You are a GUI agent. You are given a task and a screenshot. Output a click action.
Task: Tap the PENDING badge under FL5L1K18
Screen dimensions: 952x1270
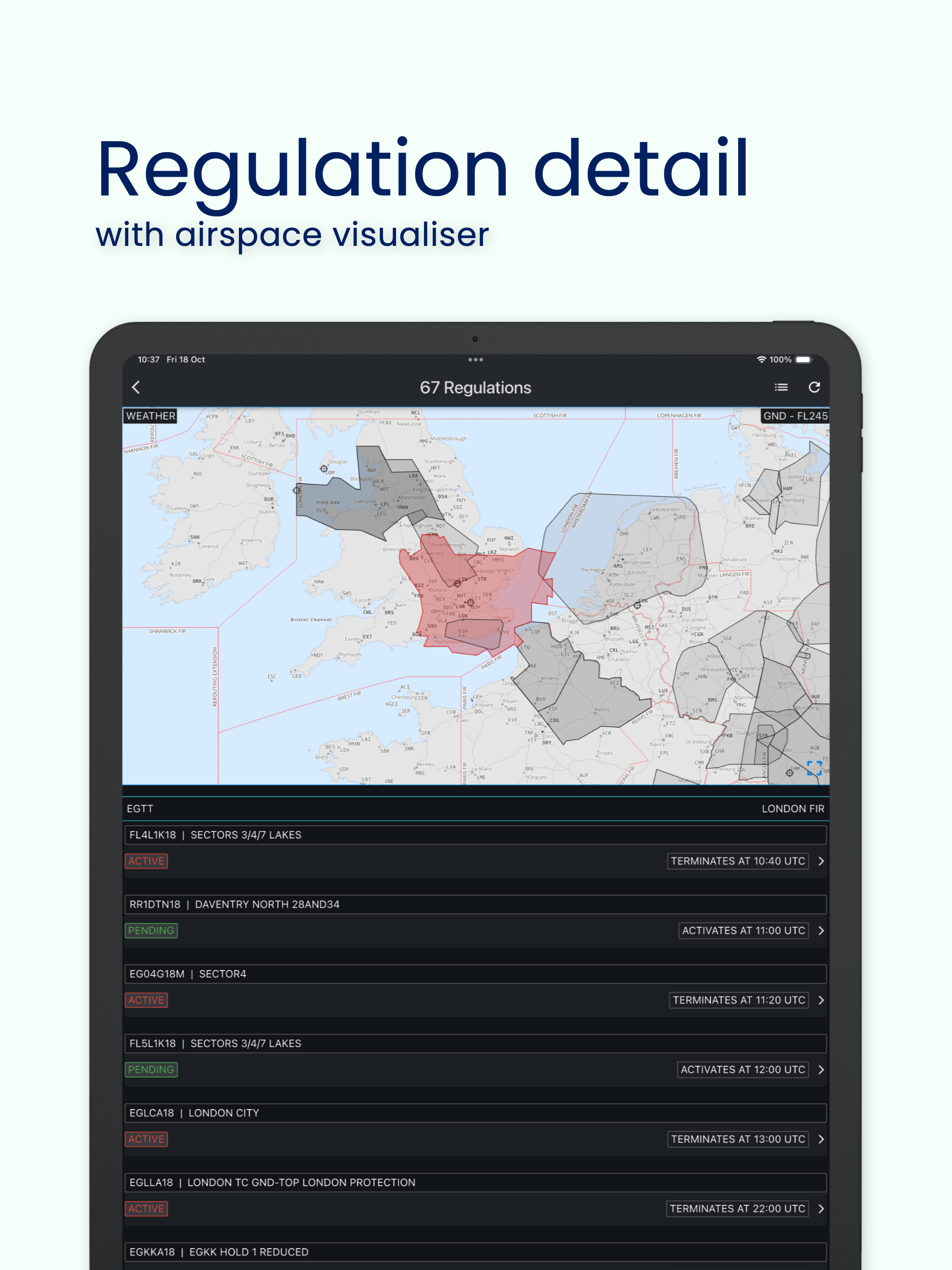tap(151, 1070)
